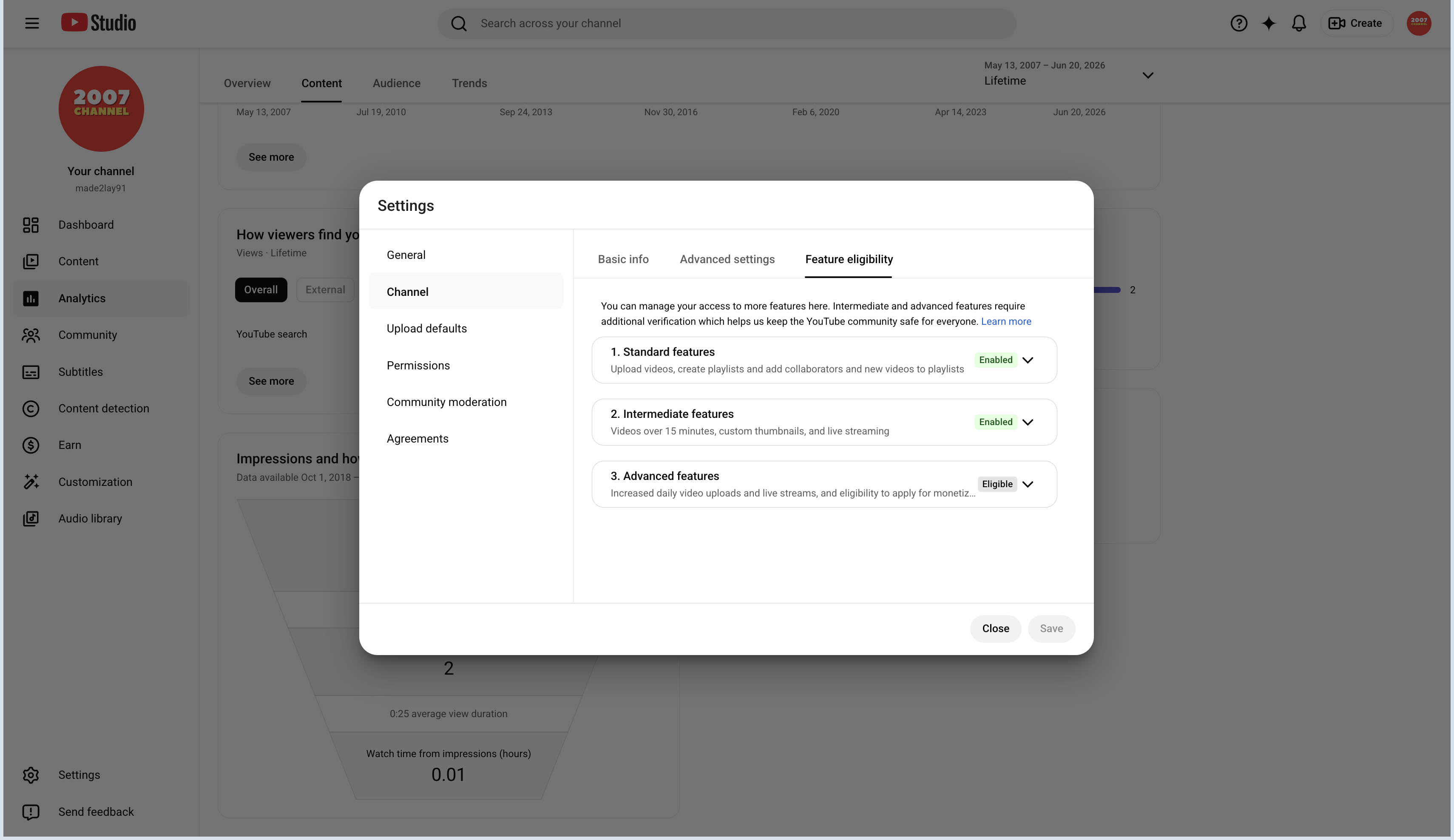Open the Lifetime date range dropdown
This screenshot has height=840, width=1454.
[1069, 75]
